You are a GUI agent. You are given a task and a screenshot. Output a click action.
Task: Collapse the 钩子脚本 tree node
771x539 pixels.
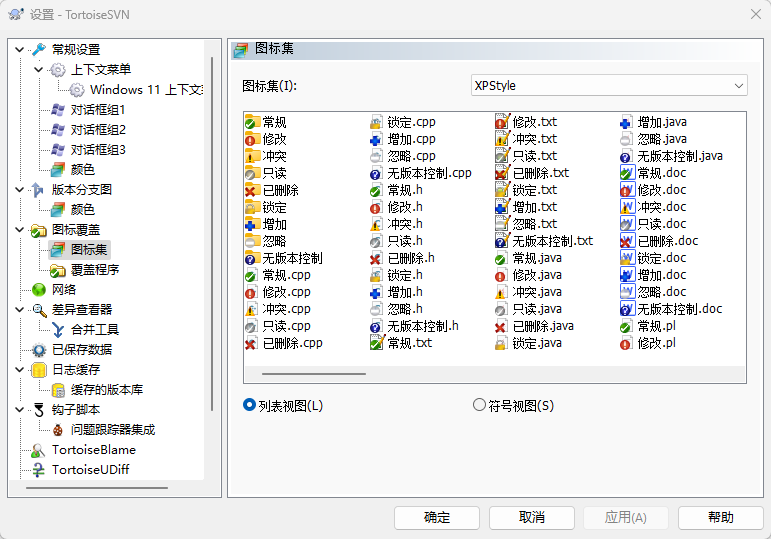(20, 409)
